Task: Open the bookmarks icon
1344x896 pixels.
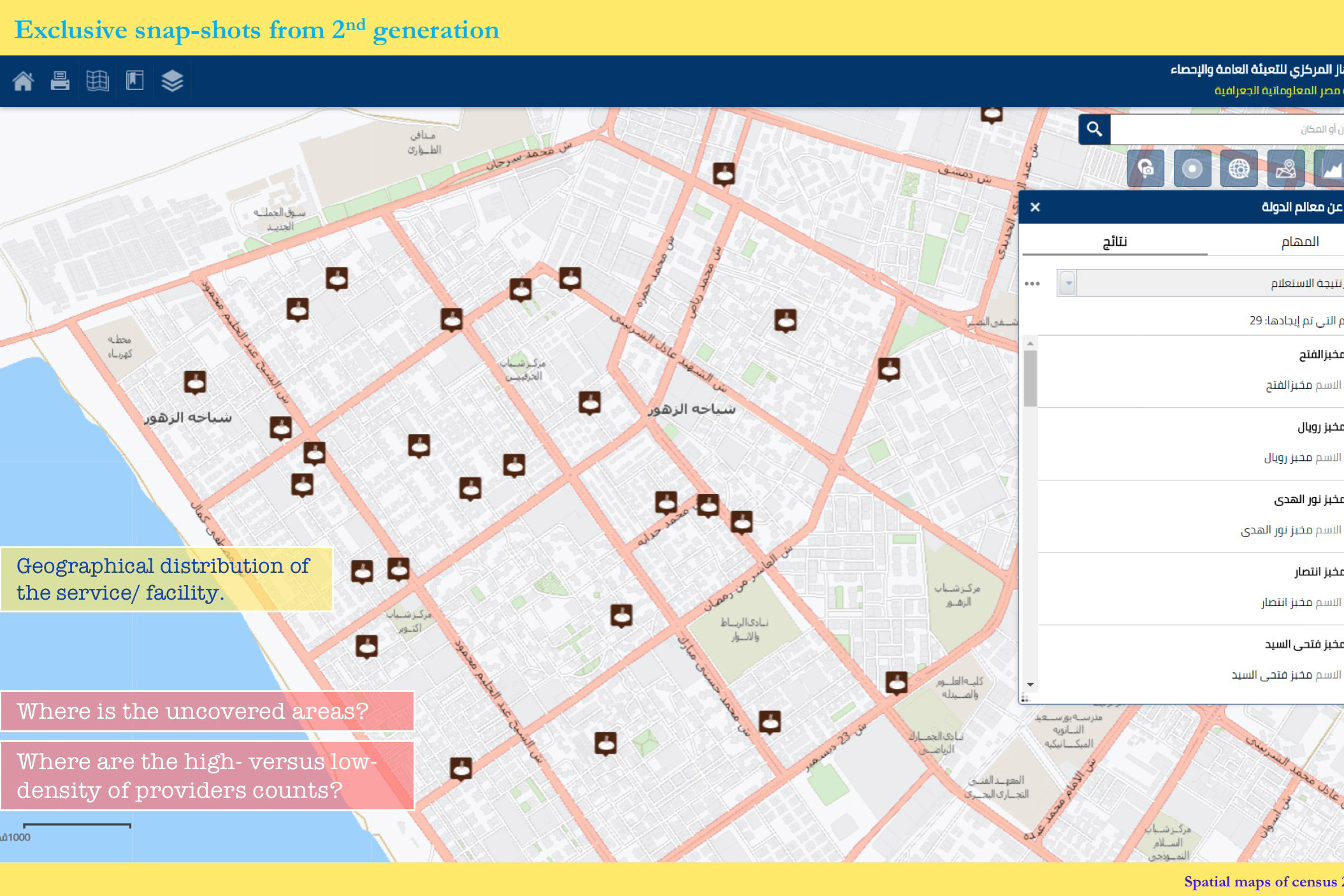Action: 134,81
